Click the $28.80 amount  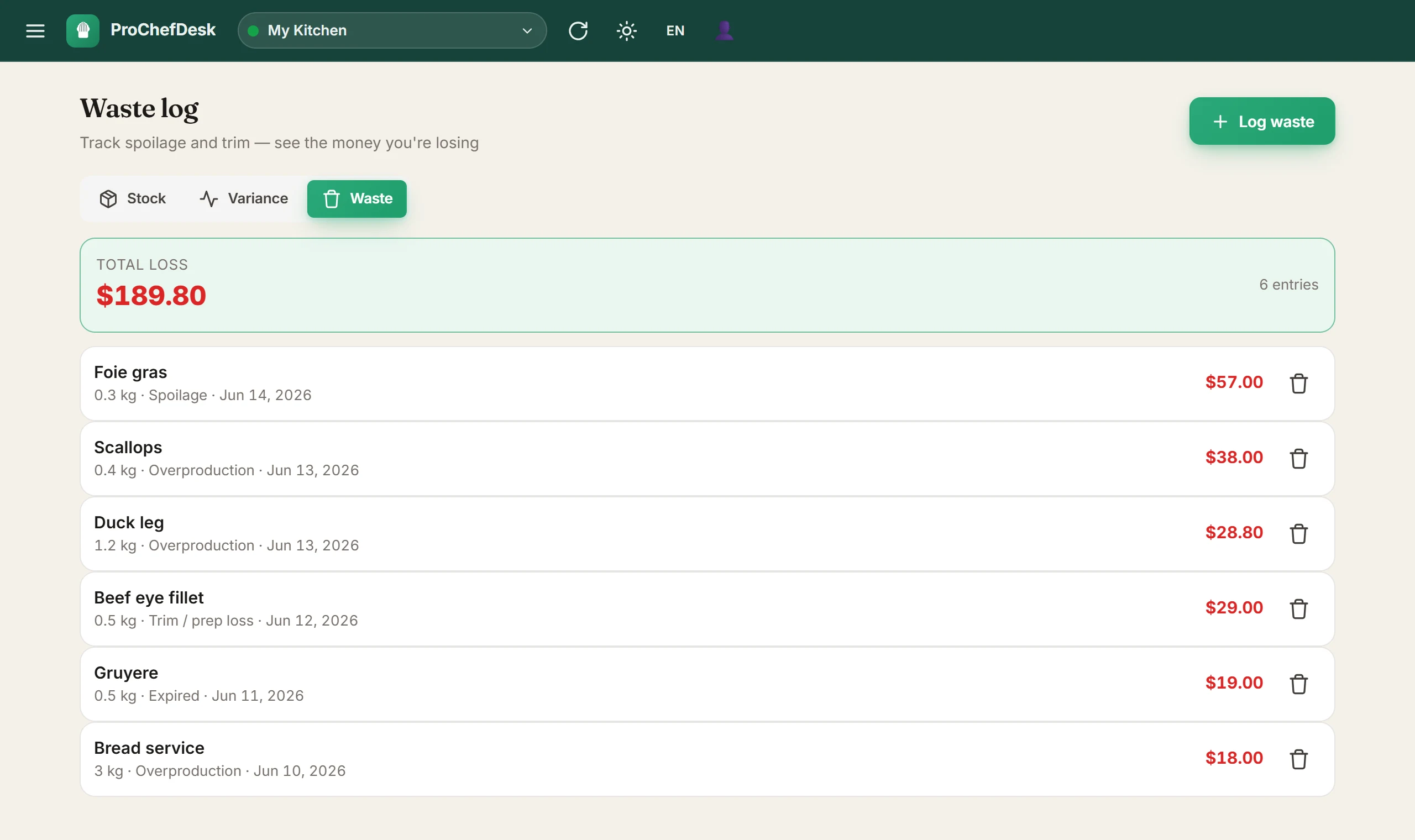[x=1234, y=533]
